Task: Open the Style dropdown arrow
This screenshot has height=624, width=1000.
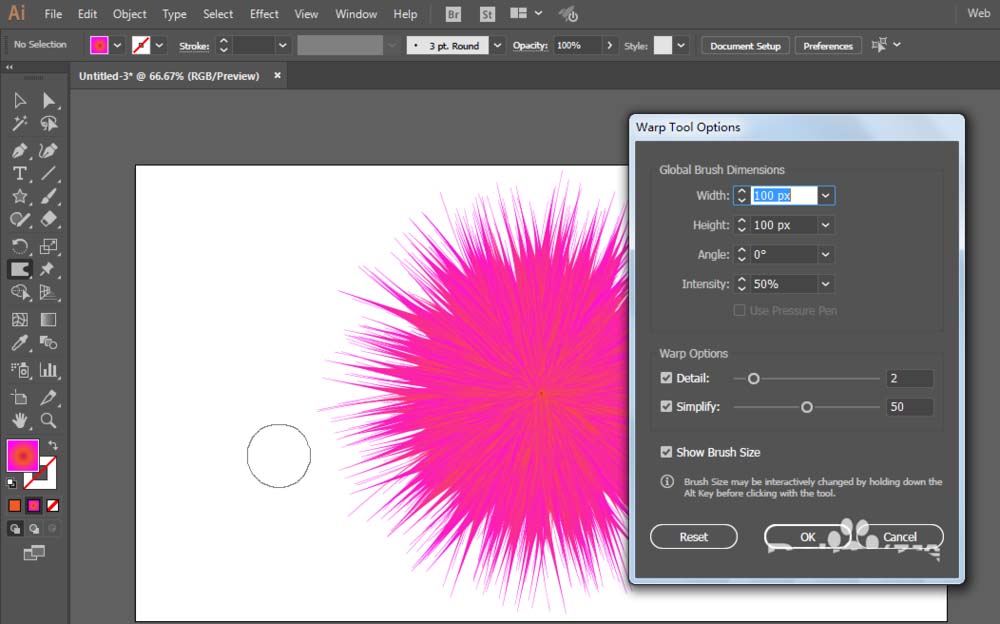Action: point(681,45)
